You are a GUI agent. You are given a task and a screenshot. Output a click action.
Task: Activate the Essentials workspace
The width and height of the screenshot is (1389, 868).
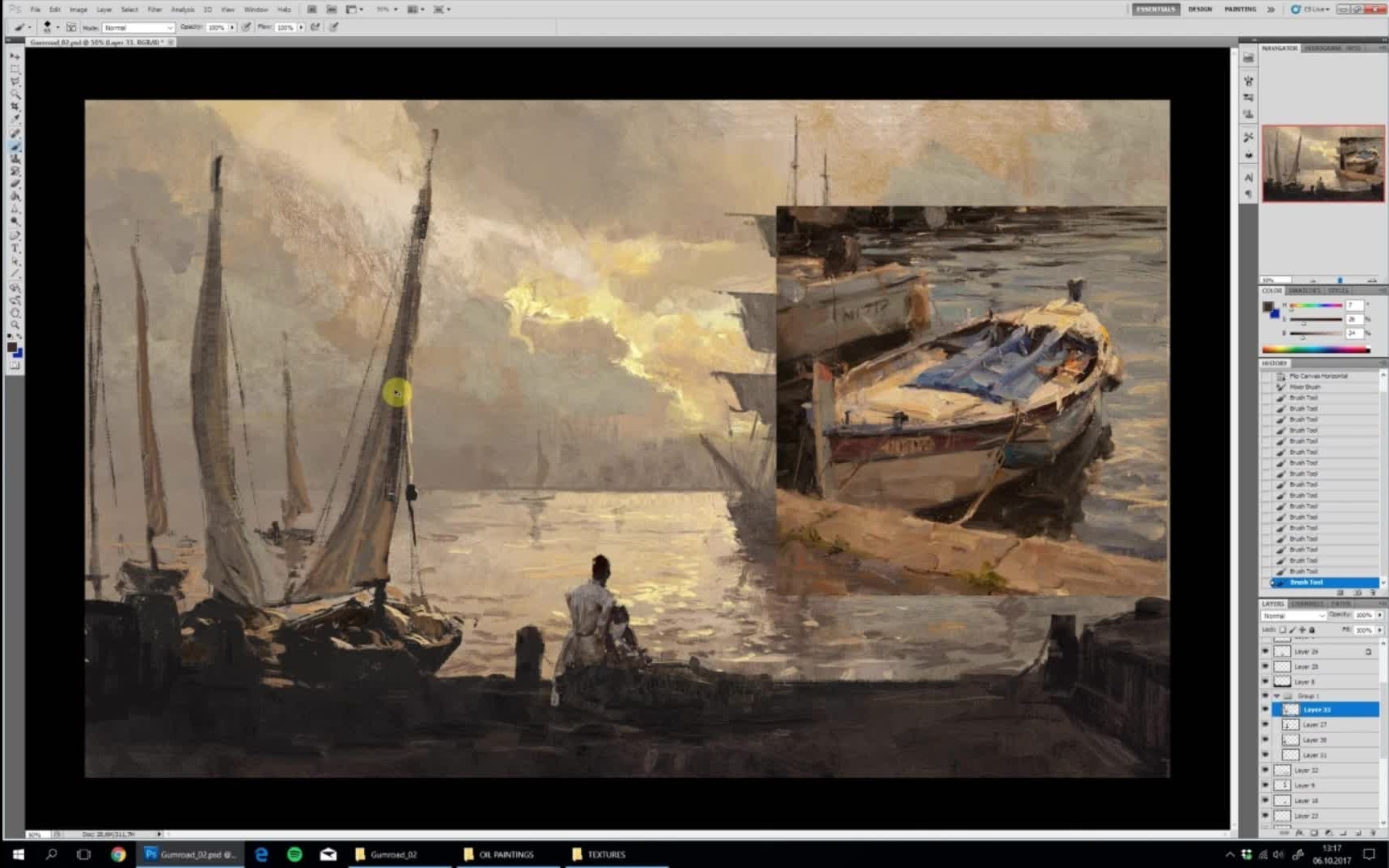[1156, 10]
